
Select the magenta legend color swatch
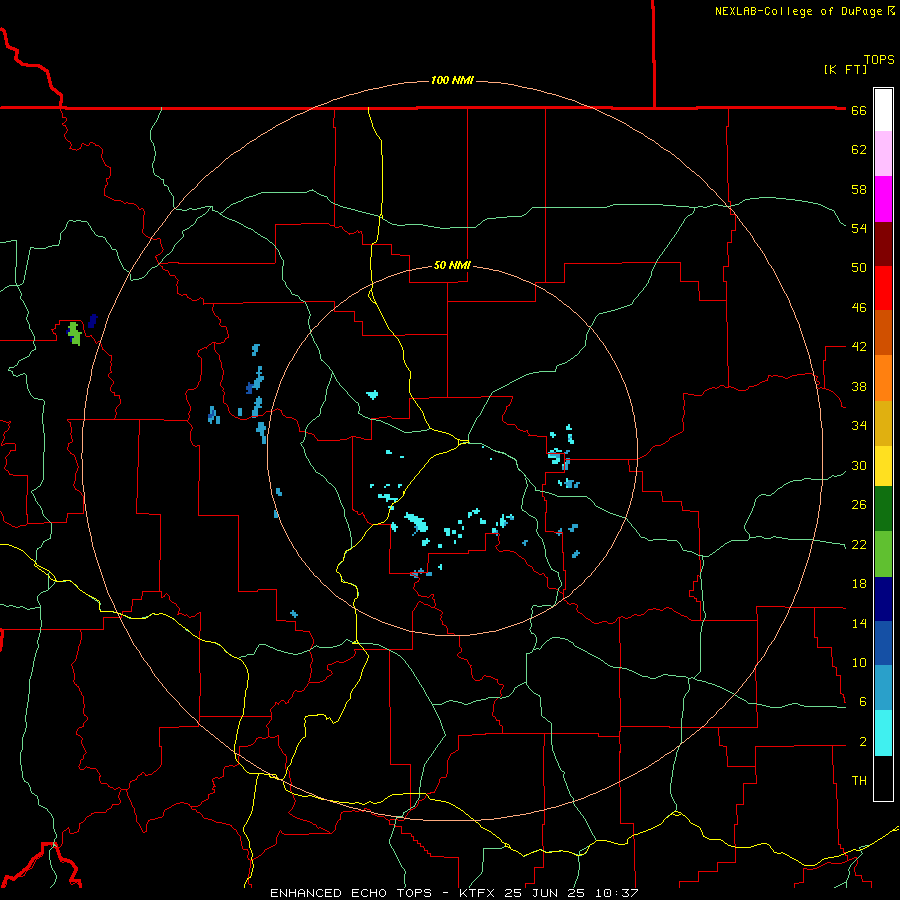[883, 199]
